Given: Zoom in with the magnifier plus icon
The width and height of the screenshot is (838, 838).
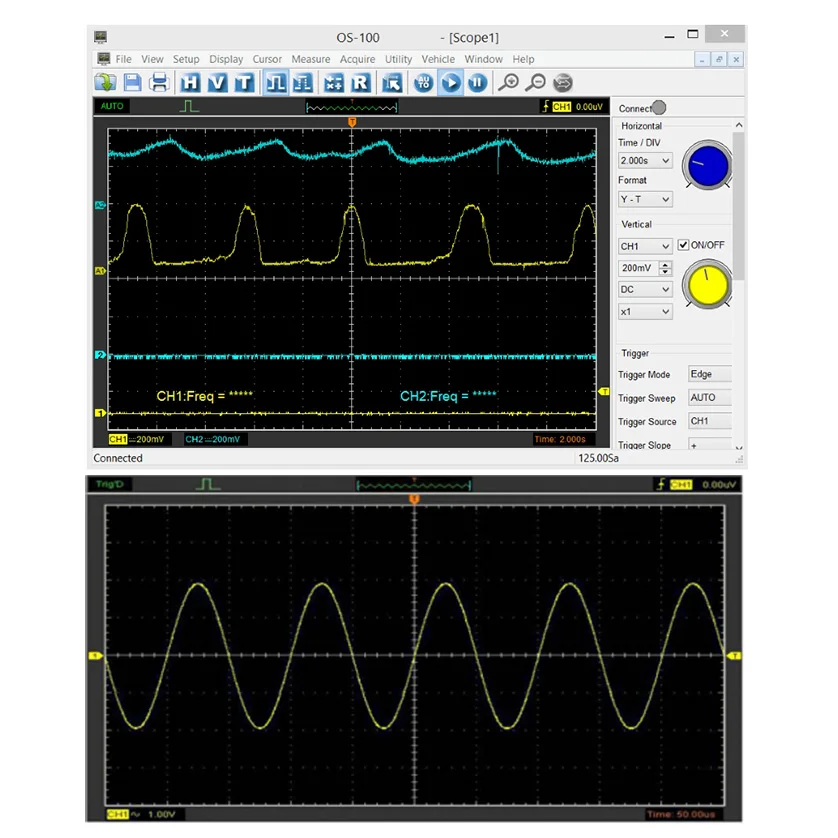Looking at the screenshot, I should point(508,83).
